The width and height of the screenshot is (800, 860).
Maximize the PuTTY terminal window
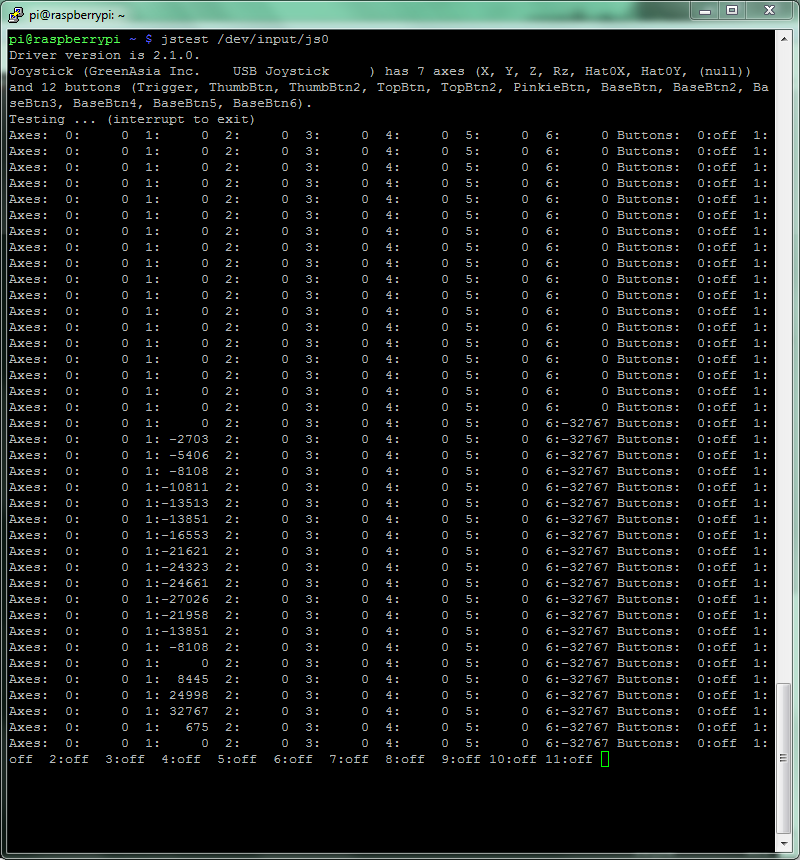click(733, 10)
